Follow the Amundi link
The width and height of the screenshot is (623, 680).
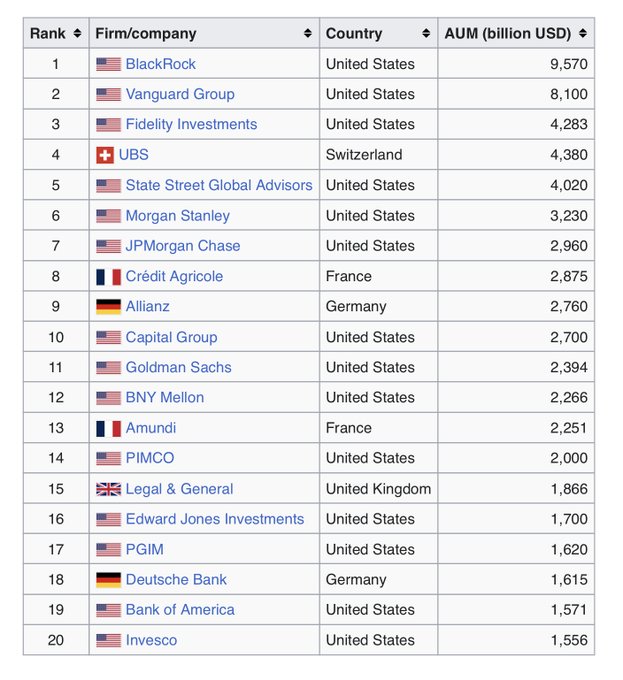click(x=151, y=428)
